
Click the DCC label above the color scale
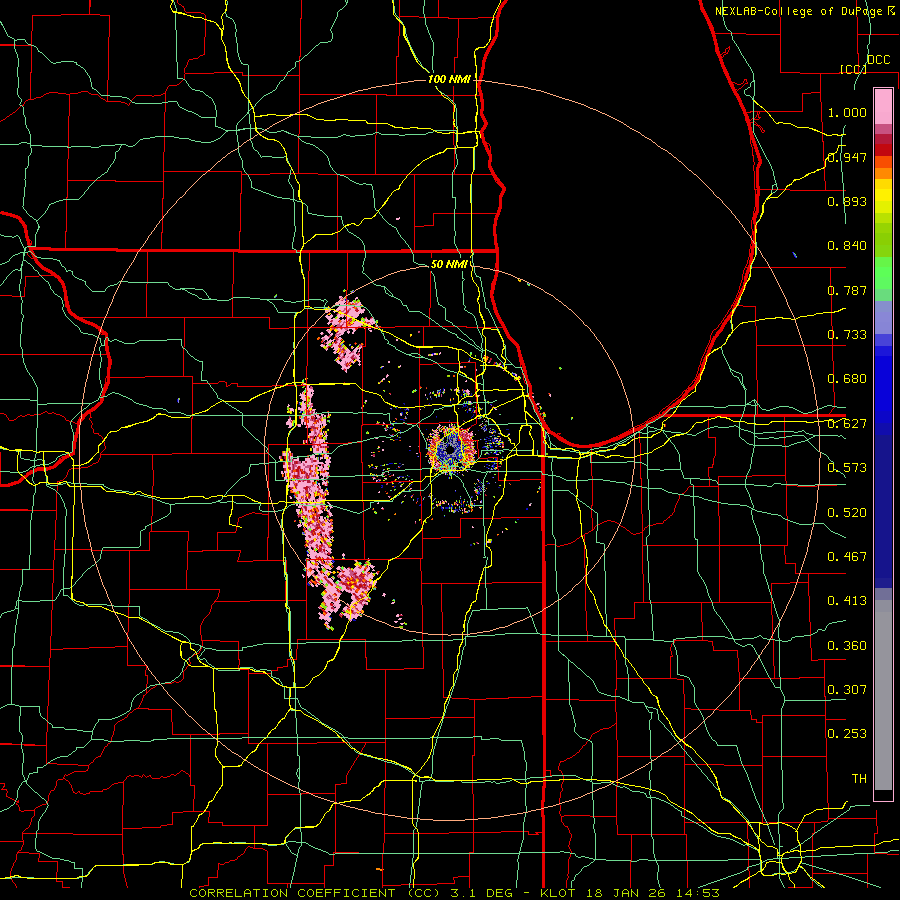pos(878,60)
